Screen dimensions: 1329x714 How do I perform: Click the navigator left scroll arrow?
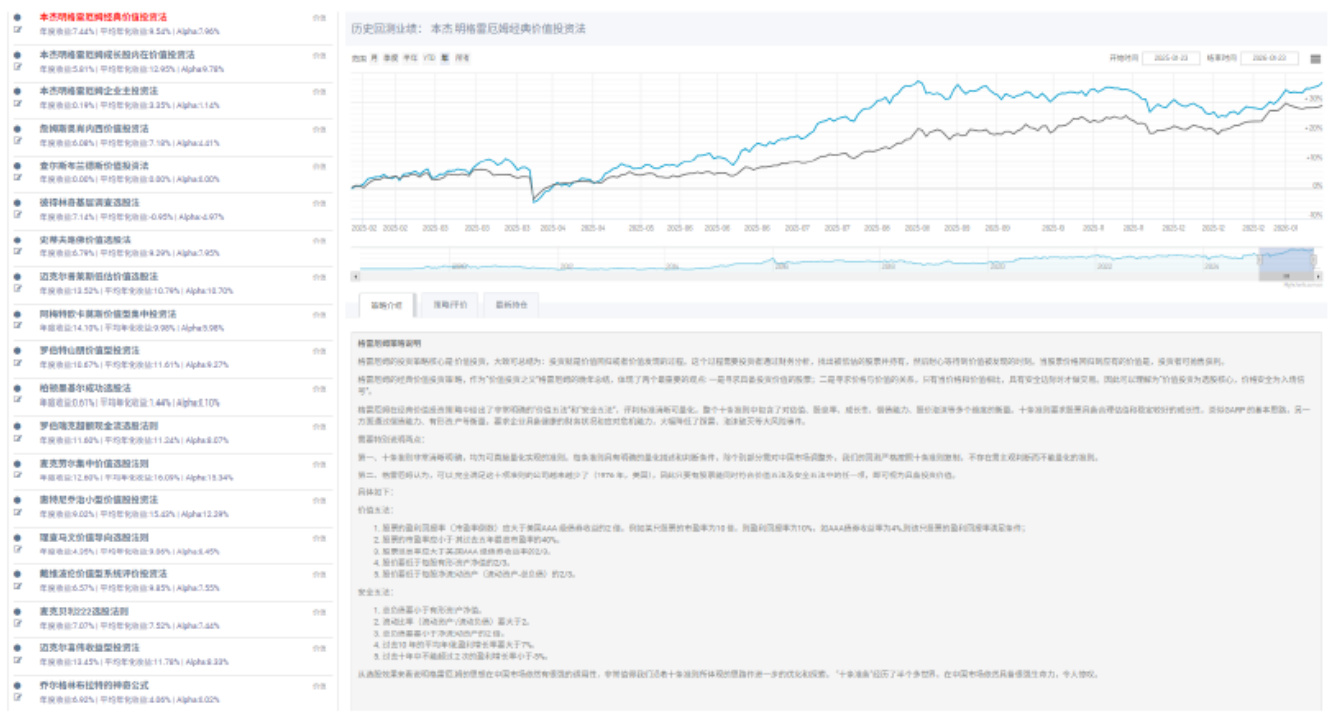[x=356, y=275]
